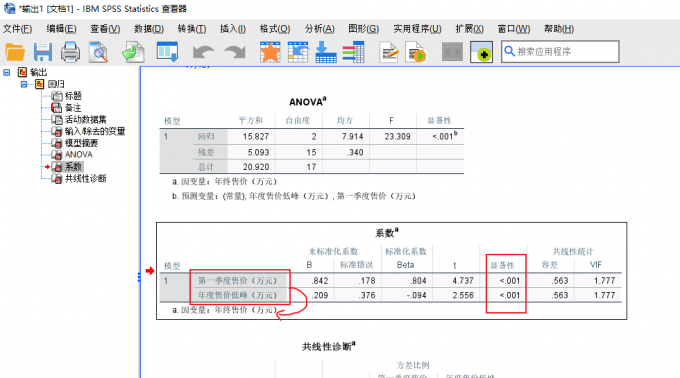Select 标题 in the outline tree
The width and height of the screenshot is (680, 378).
[x=73, y=96]
